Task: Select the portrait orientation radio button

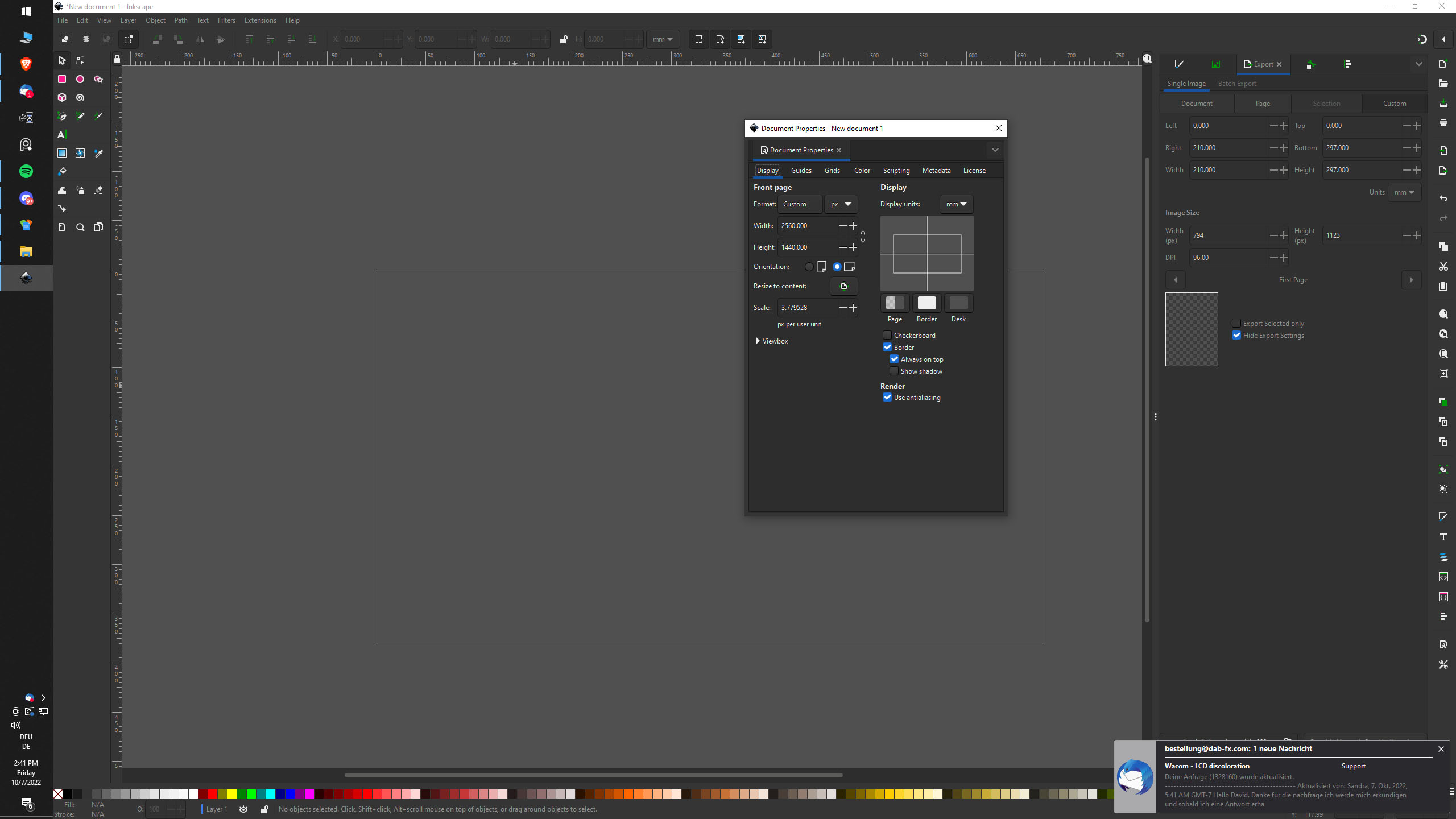Action: tap(809, 266)
